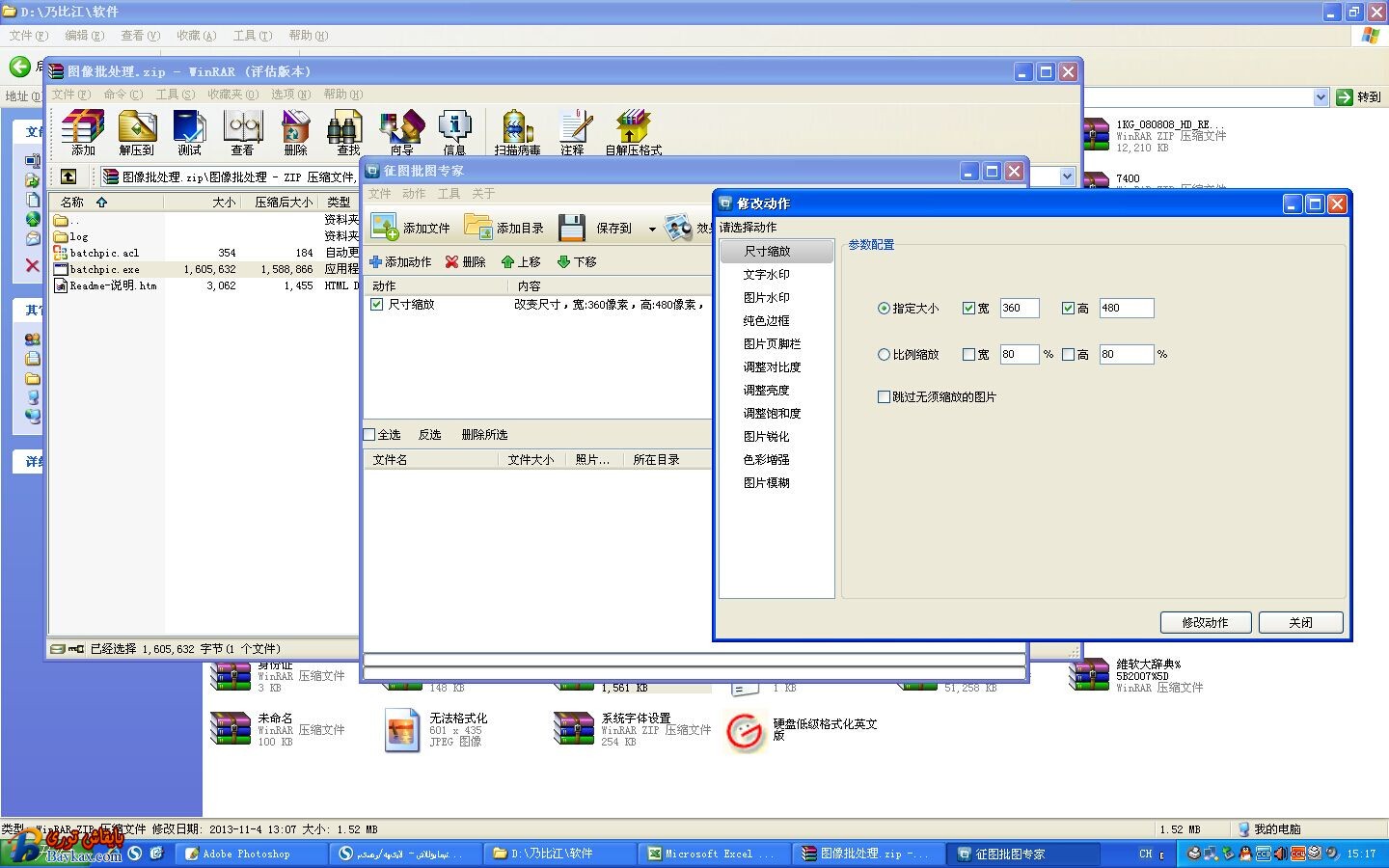Select 指定大小 radio option

pyautogui.click(x=884, y=309)
